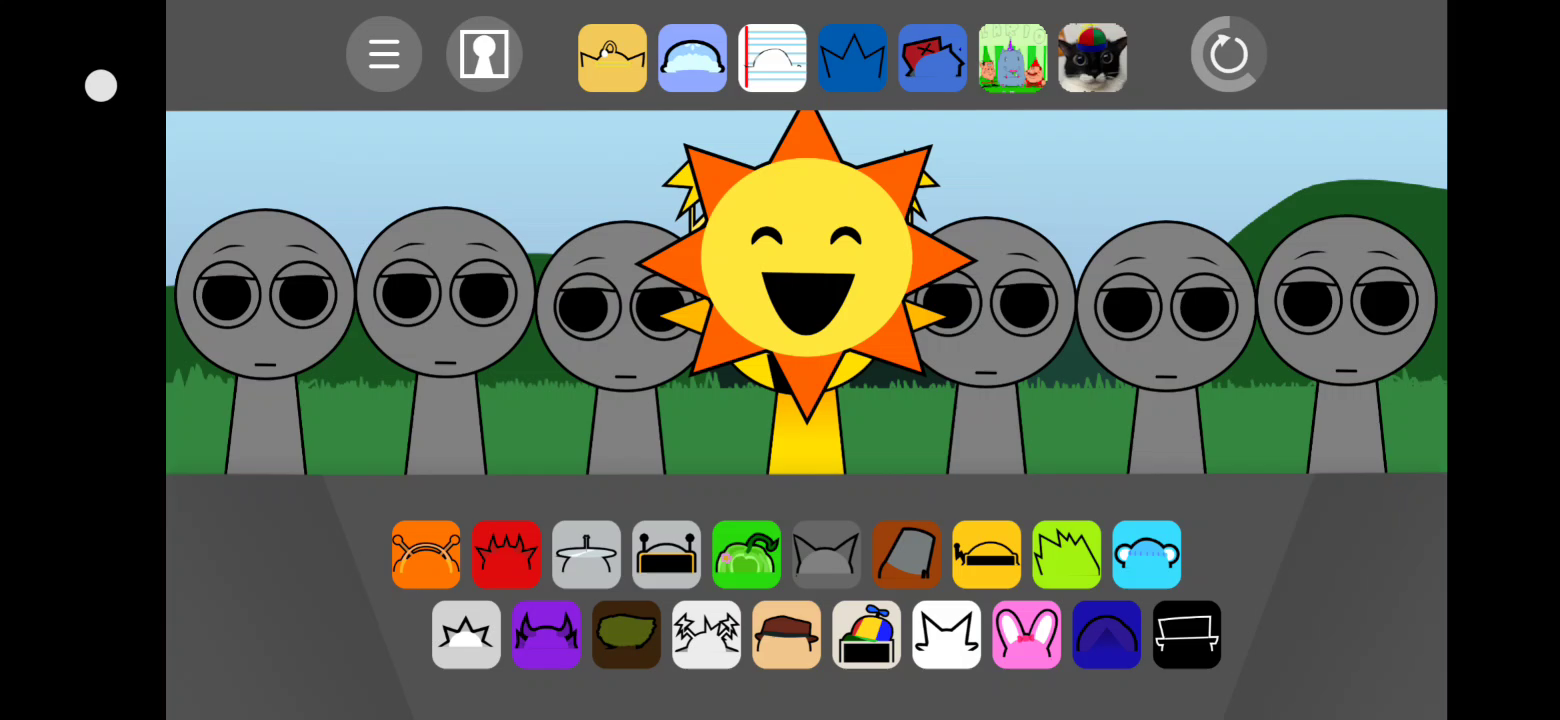Click the lime green spiky hair icon
Image resolution: width=1560 pixels, height=720 pixels.
click(x=1066, y=554)
